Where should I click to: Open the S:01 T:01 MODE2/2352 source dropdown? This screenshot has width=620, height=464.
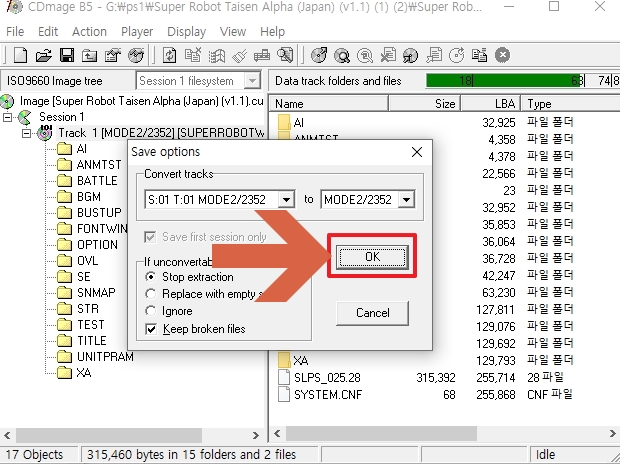click(286, 199)
